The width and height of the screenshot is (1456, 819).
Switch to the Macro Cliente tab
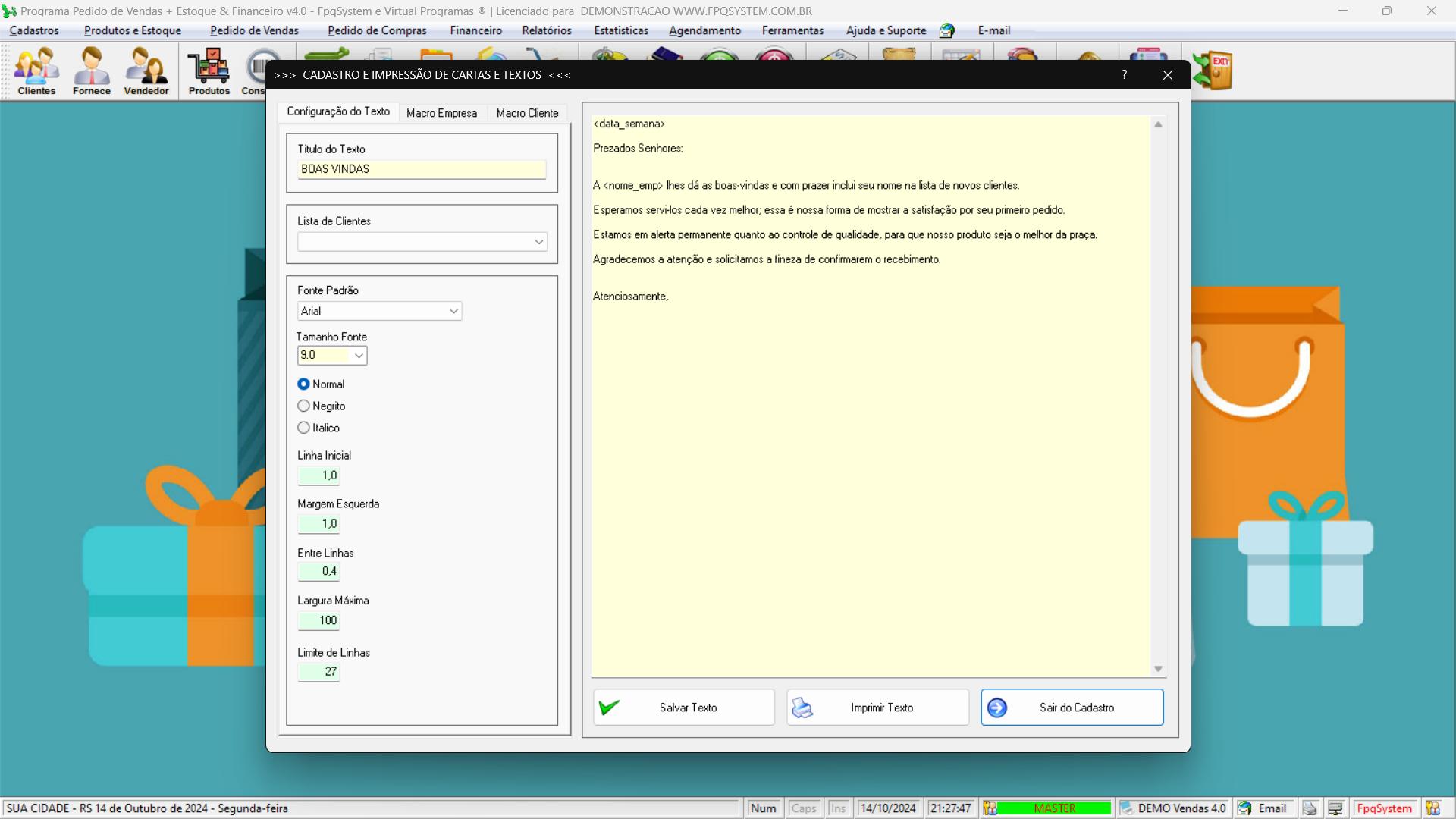(527, 112)
